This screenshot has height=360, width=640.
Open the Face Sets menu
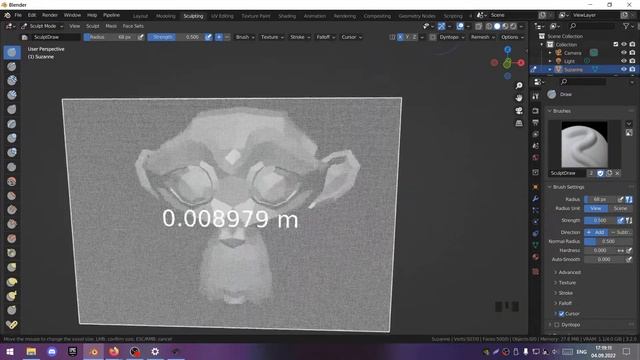pos(133,26)
